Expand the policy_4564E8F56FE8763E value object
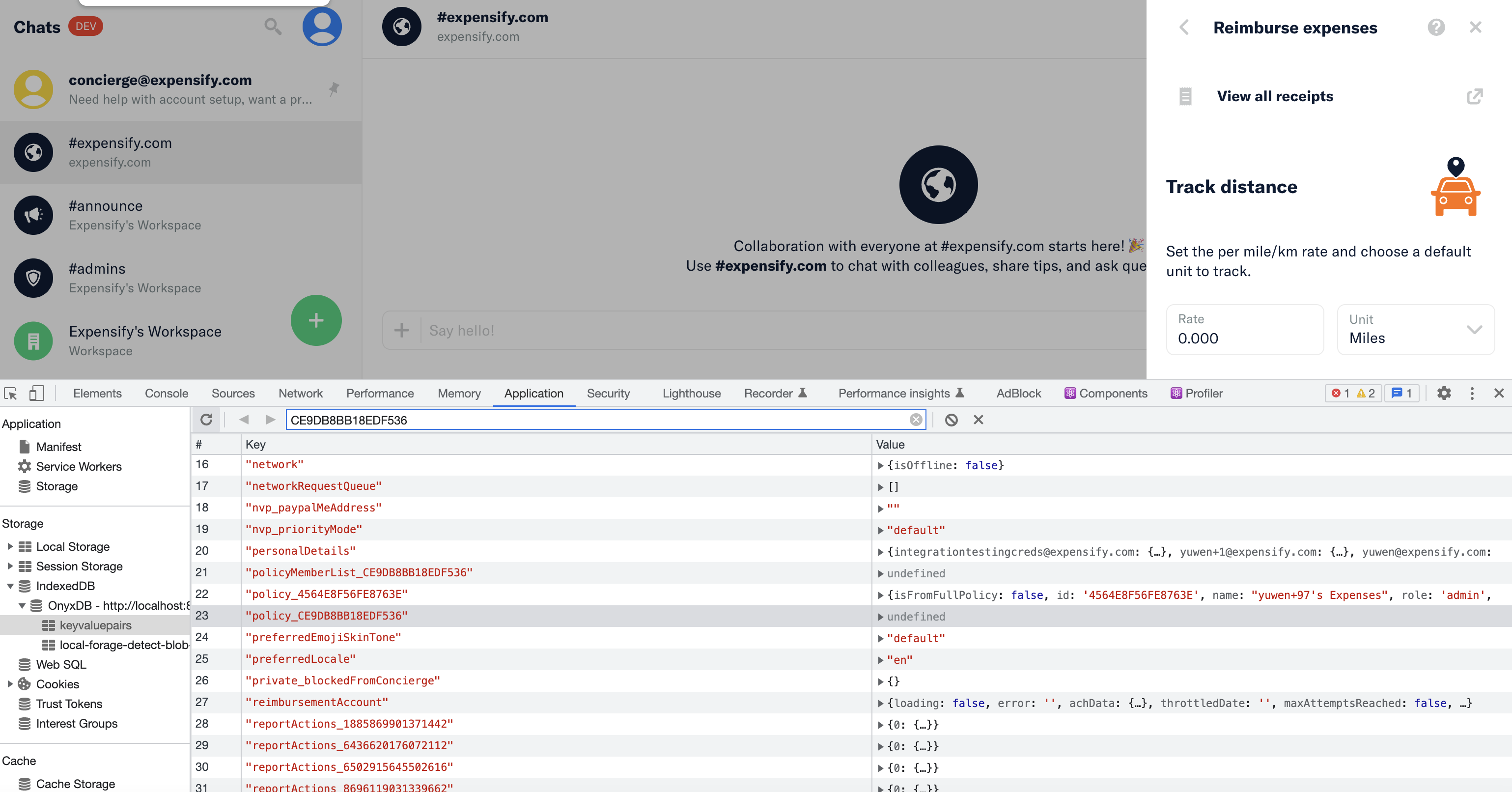Screen dimensions: 1512x792 (880, 595)
